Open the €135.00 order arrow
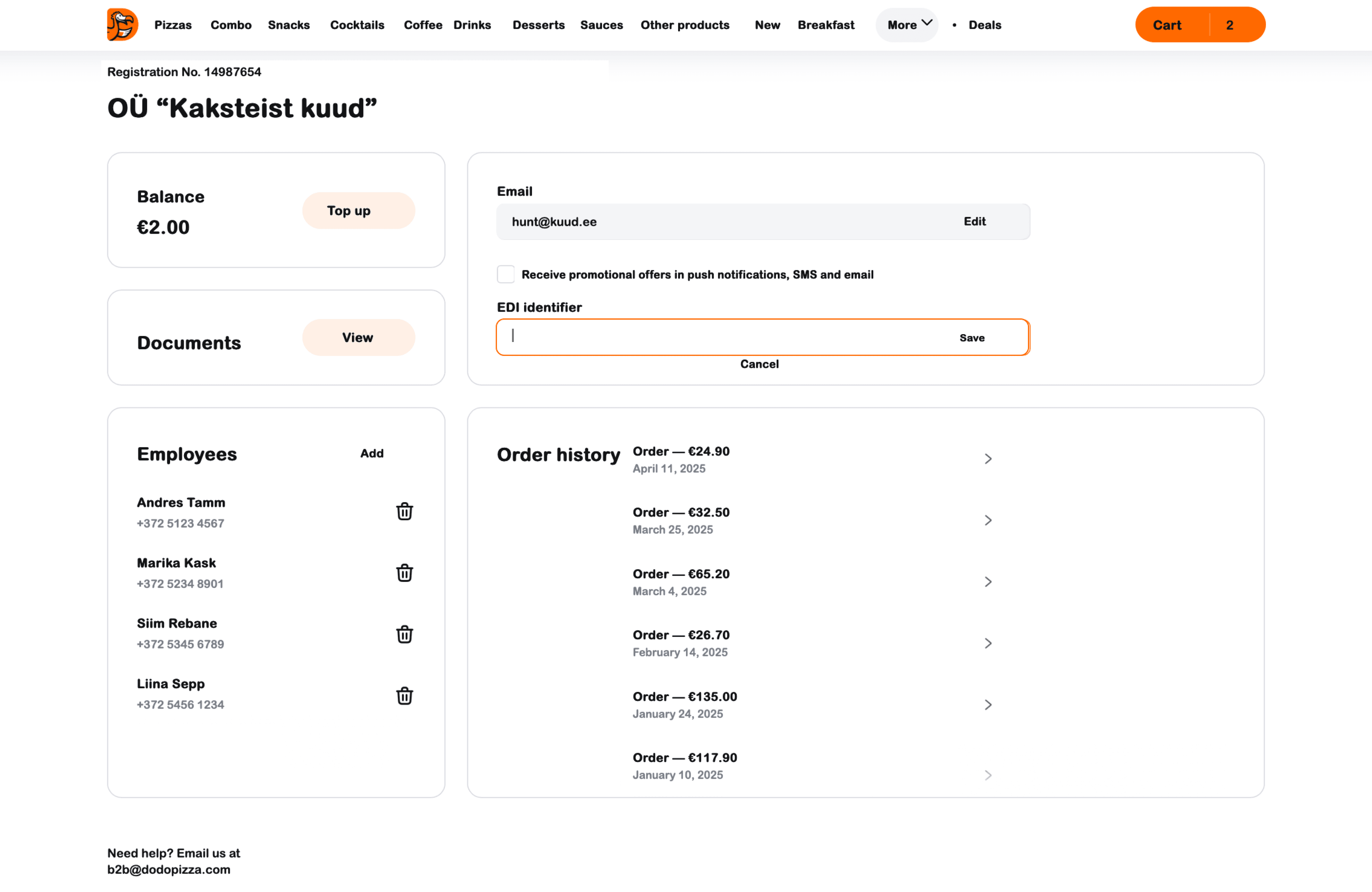The width and height of the screenshot is (1372, 892). [988, 705]
